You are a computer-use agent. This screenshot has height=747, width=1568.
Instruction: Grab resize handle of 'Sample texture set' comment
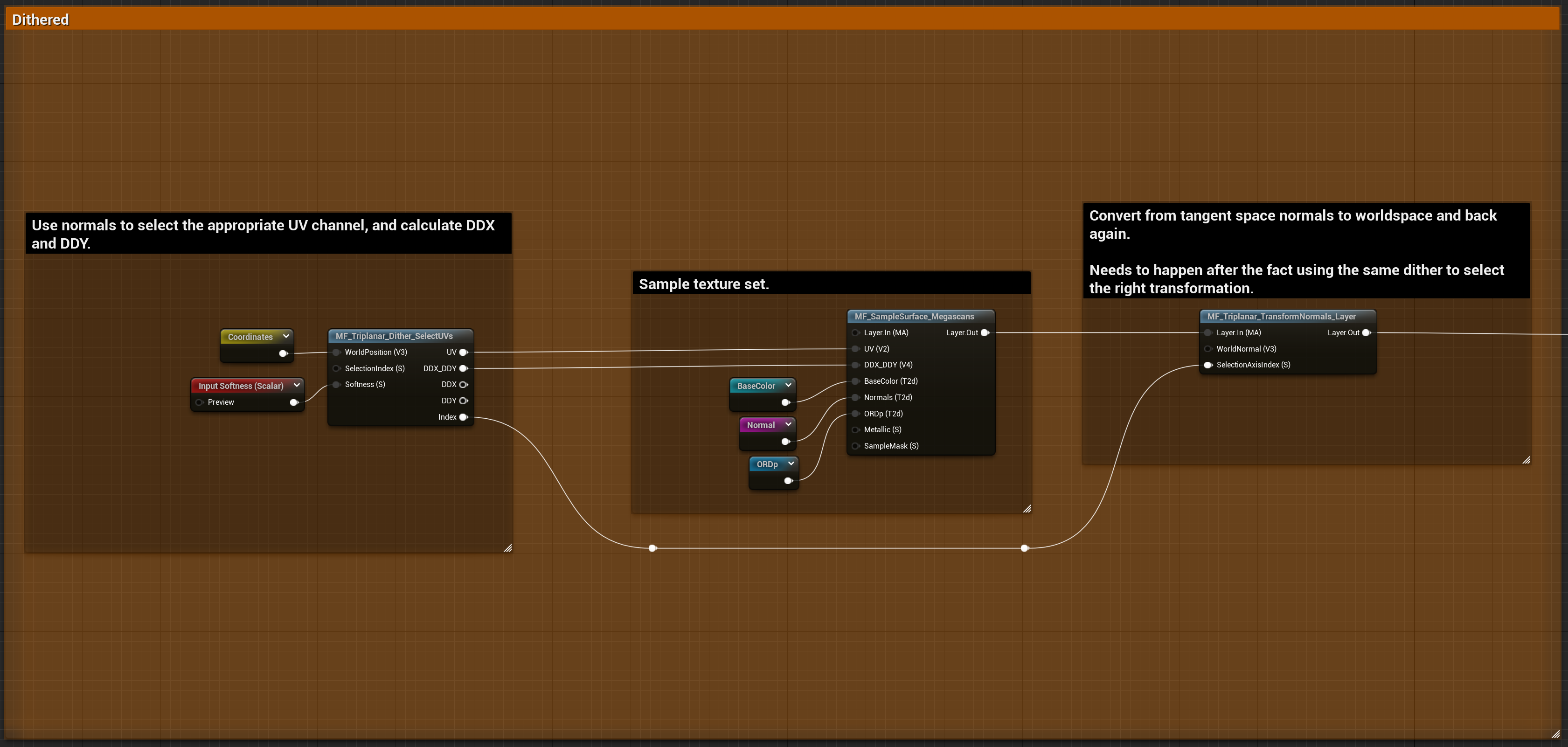(1027, 509)
